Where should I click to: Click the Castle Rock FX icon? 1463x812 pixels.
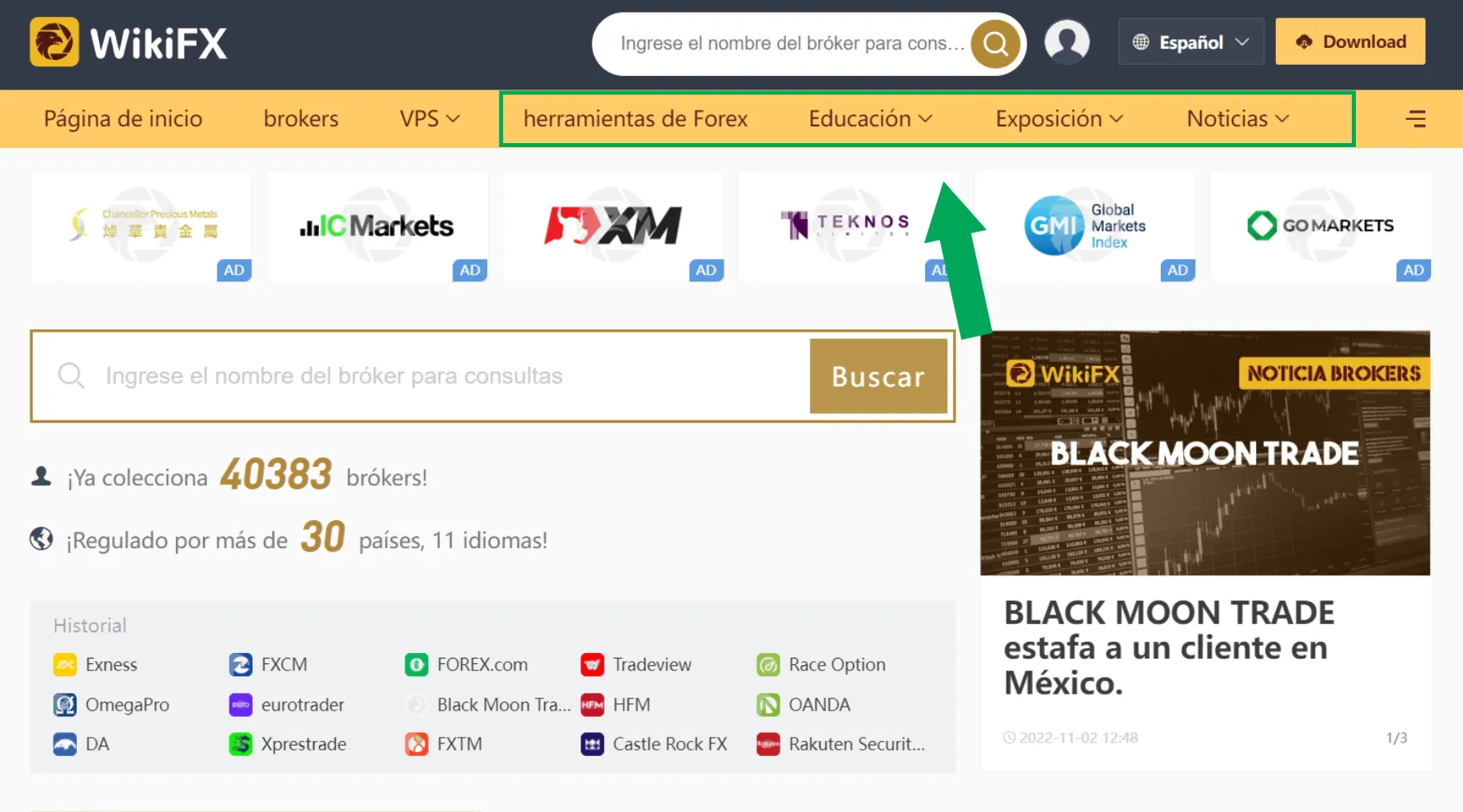coord(592,744)
